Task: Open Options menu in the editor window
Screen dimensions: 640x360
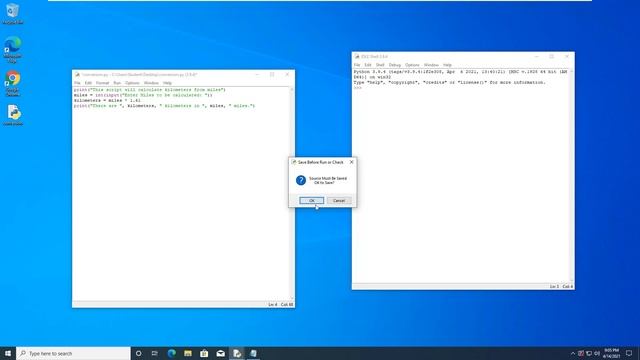Action: click(x=132, y=83)
